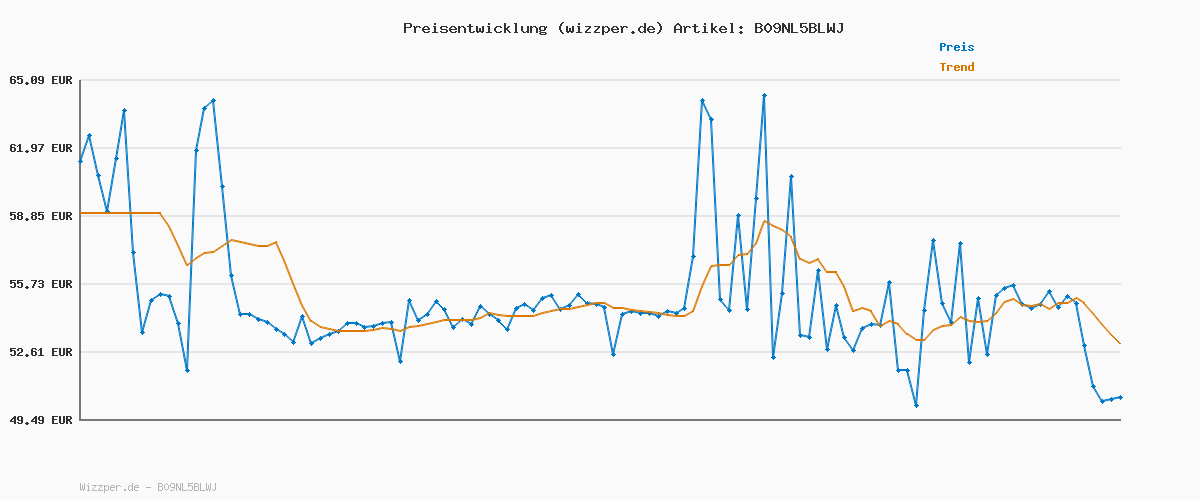Click the orange 'Trend' legend label
The image size is (1200, 500).
956,67
